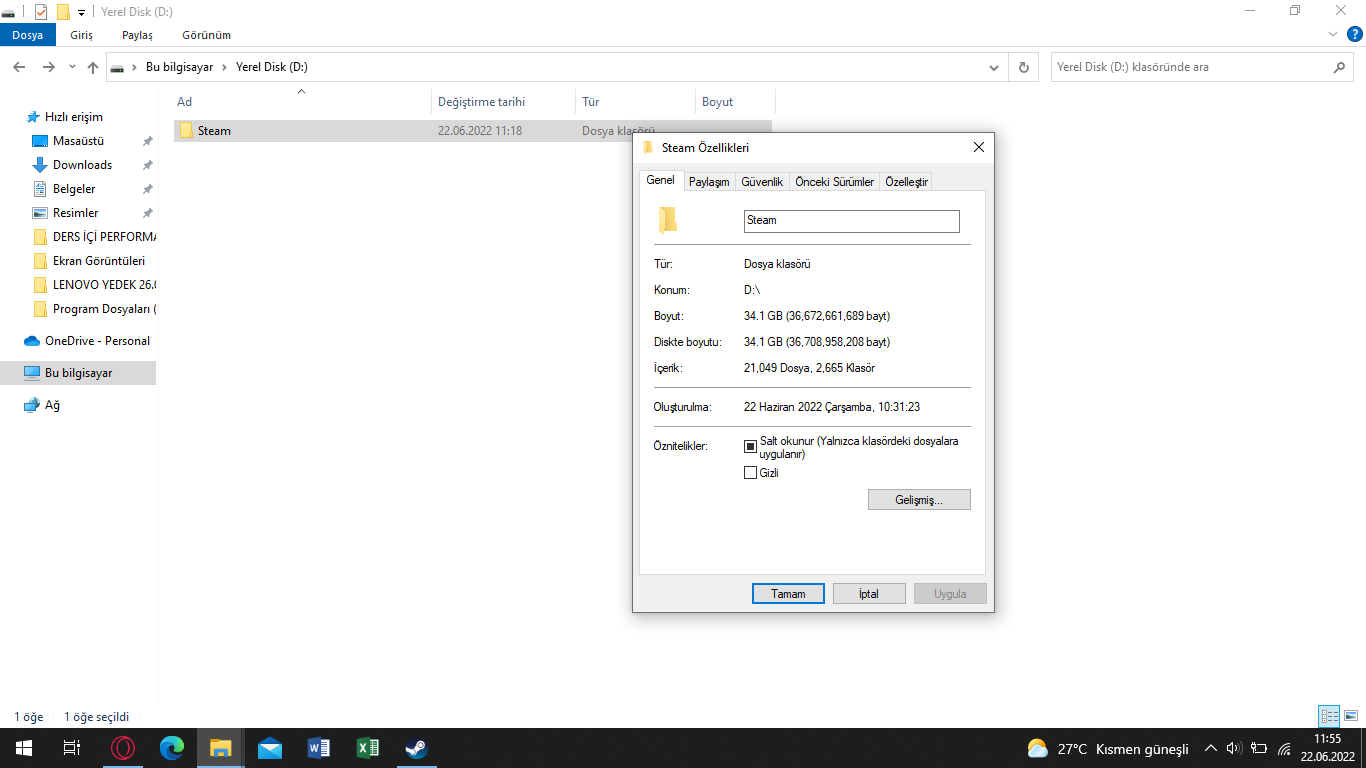Open the battery status tray icon
Viewport: 1366px width, 768px height.
click(x=1259, y=749)
